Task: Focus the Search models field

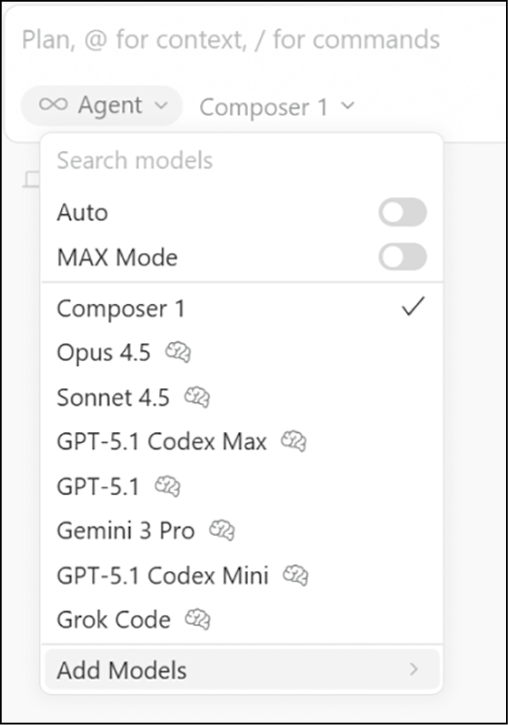Action: [x=242, y=160]
